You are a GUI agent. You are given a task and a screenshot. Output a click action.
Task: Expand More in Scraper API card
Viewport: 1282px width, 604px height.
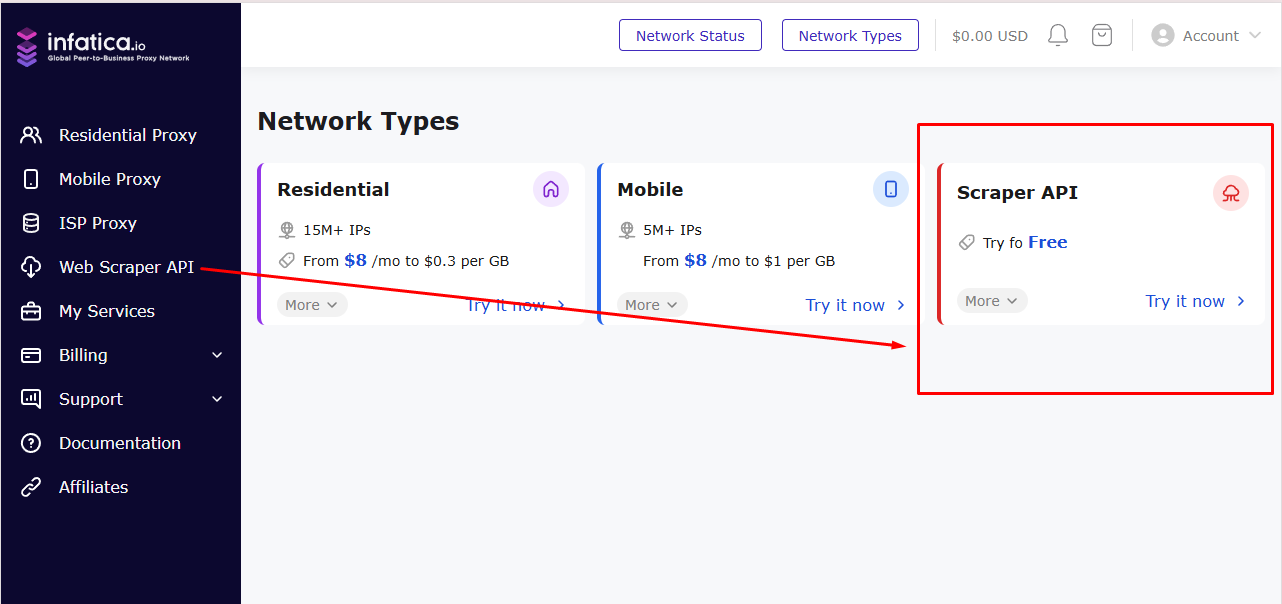[x=992, y=301]
